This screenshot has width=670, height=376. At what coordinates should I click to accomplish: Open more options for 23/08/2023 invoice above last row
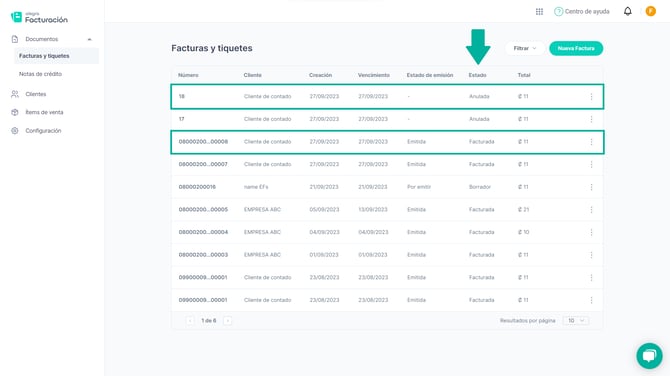pyautogui.click(x=591, y=278)
